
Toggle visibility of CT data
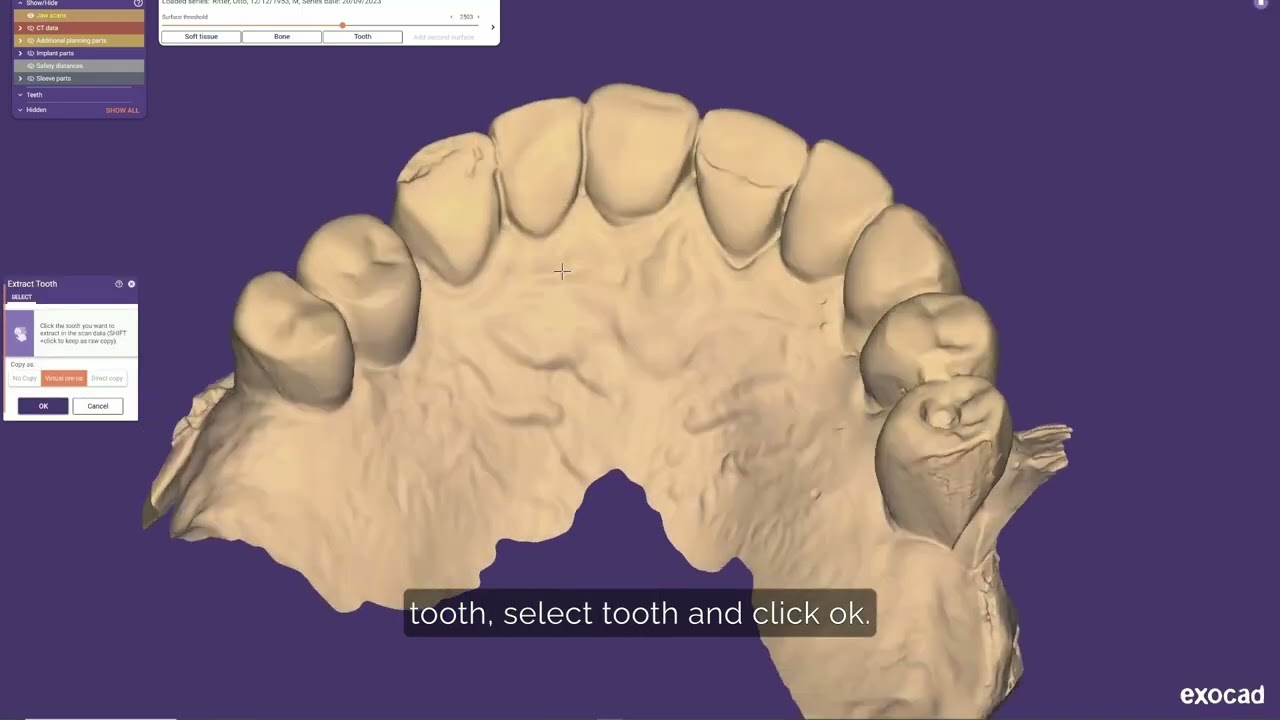tap(31, 28)
